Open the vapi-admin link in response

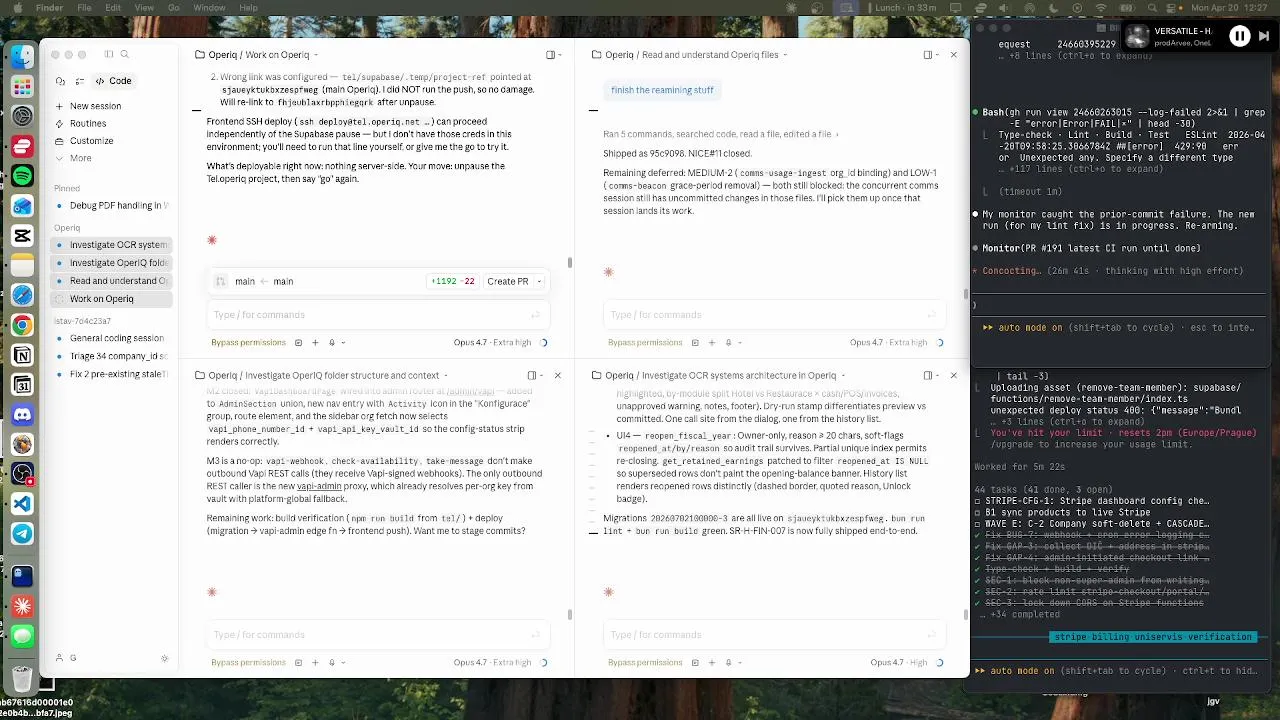tap(317, 486)
